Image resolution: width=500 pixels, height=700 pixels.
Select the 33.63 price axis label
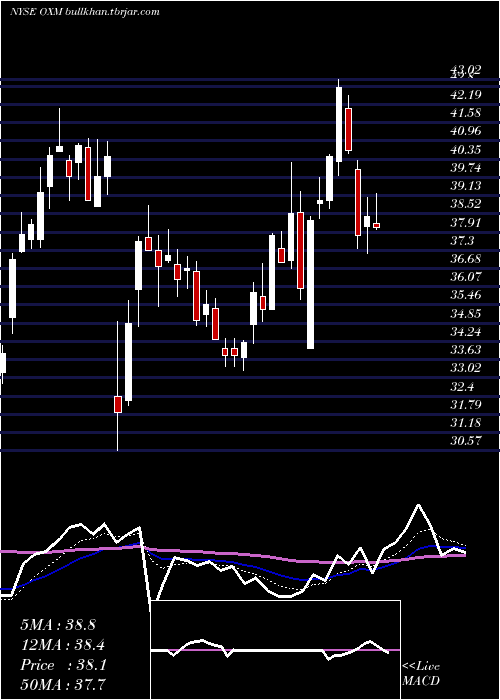tap(465, 350)
